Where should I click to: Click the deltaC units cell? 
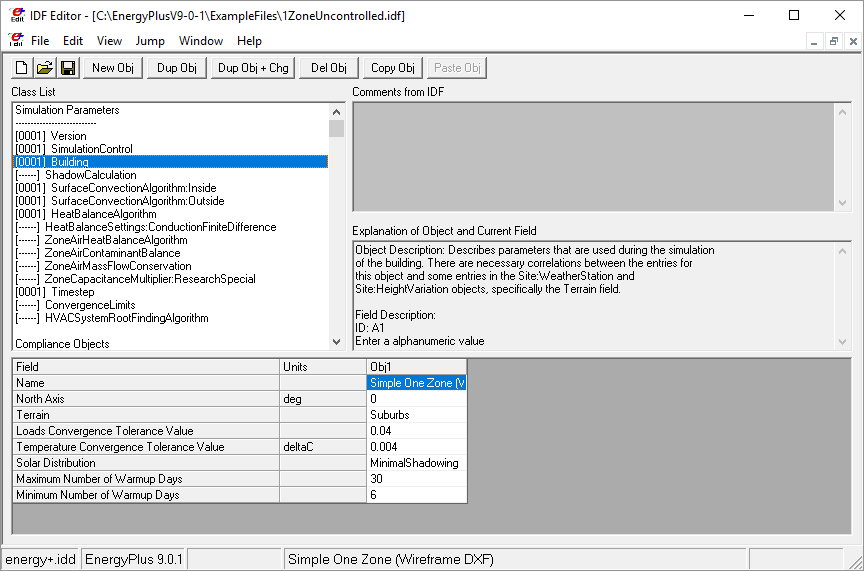click(x=323, y=447)
